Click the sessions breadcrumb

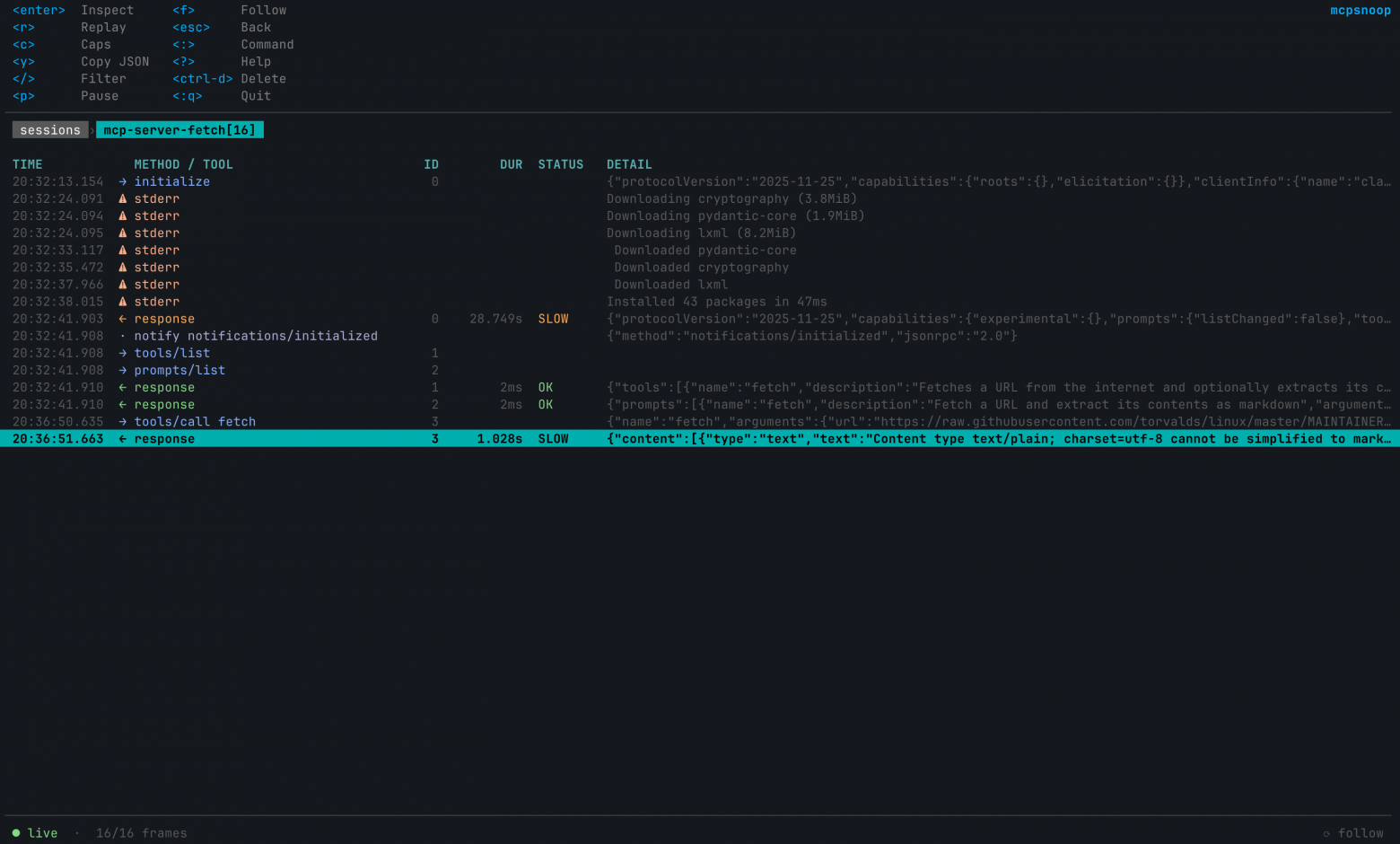50,130
